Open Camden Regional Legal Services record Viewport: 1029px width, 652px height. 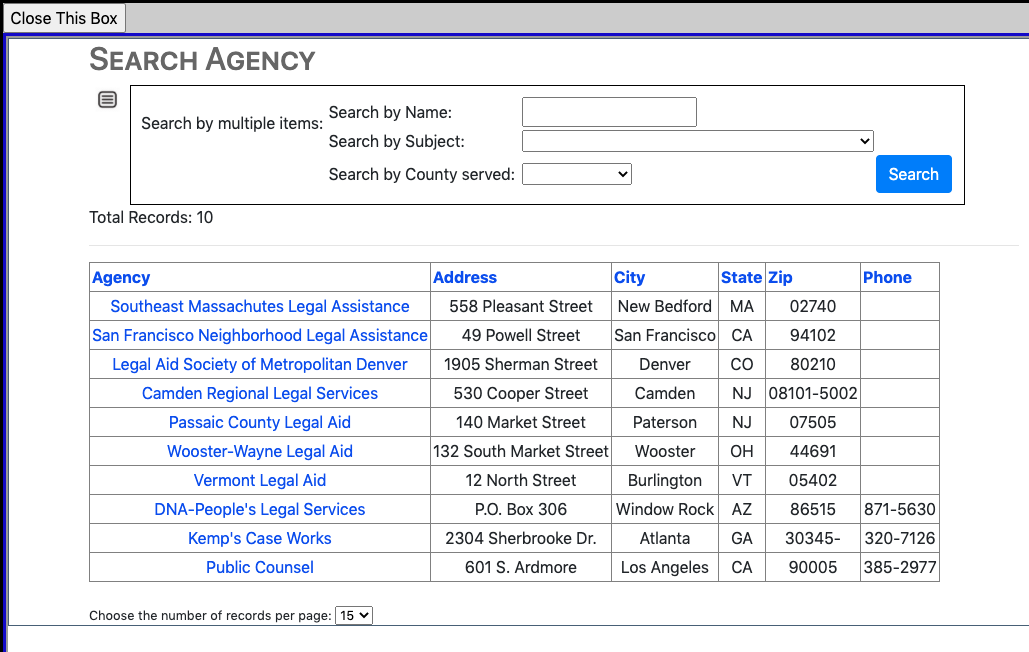tap(260, 393)
